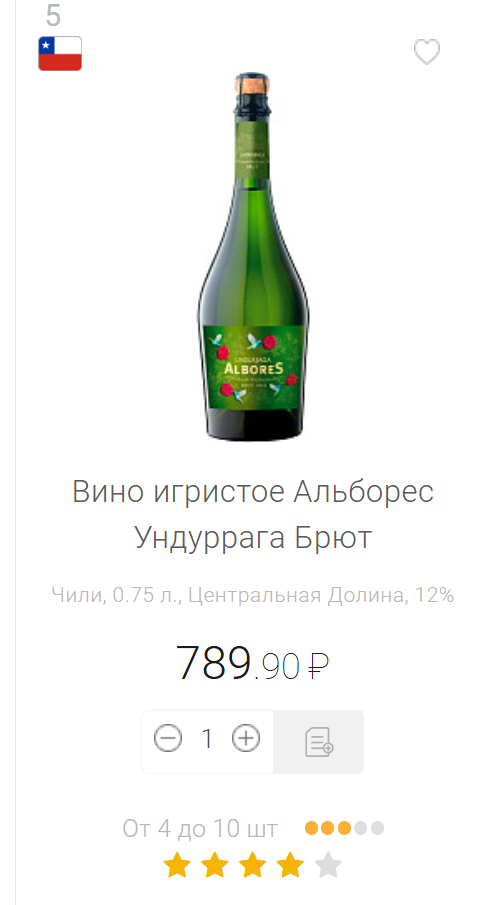This screenshot has width=480, height=905.
Task: Rate product with the first gold star
Action: [177, 866]
